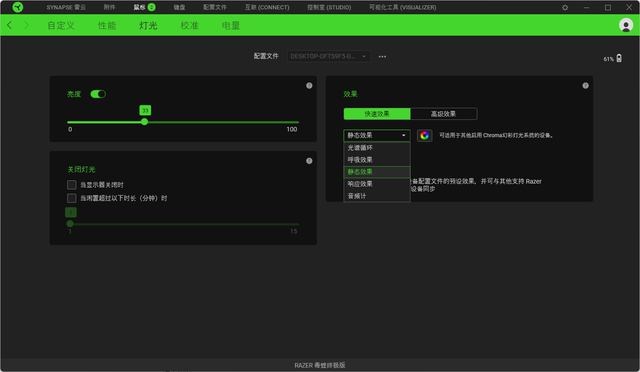Switch to the 灯光 tab

point(148,25)
